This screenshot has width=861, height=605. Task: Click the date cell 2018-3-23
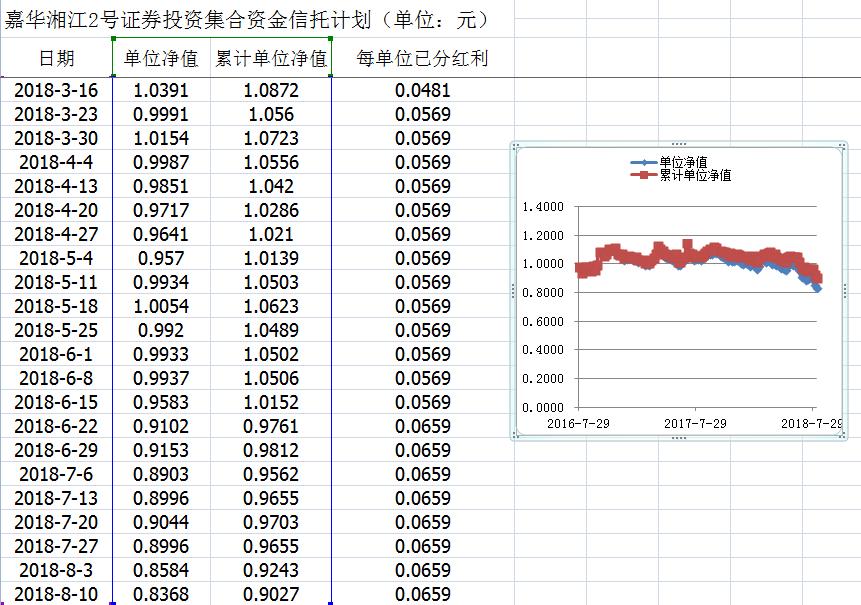point(56,114)
